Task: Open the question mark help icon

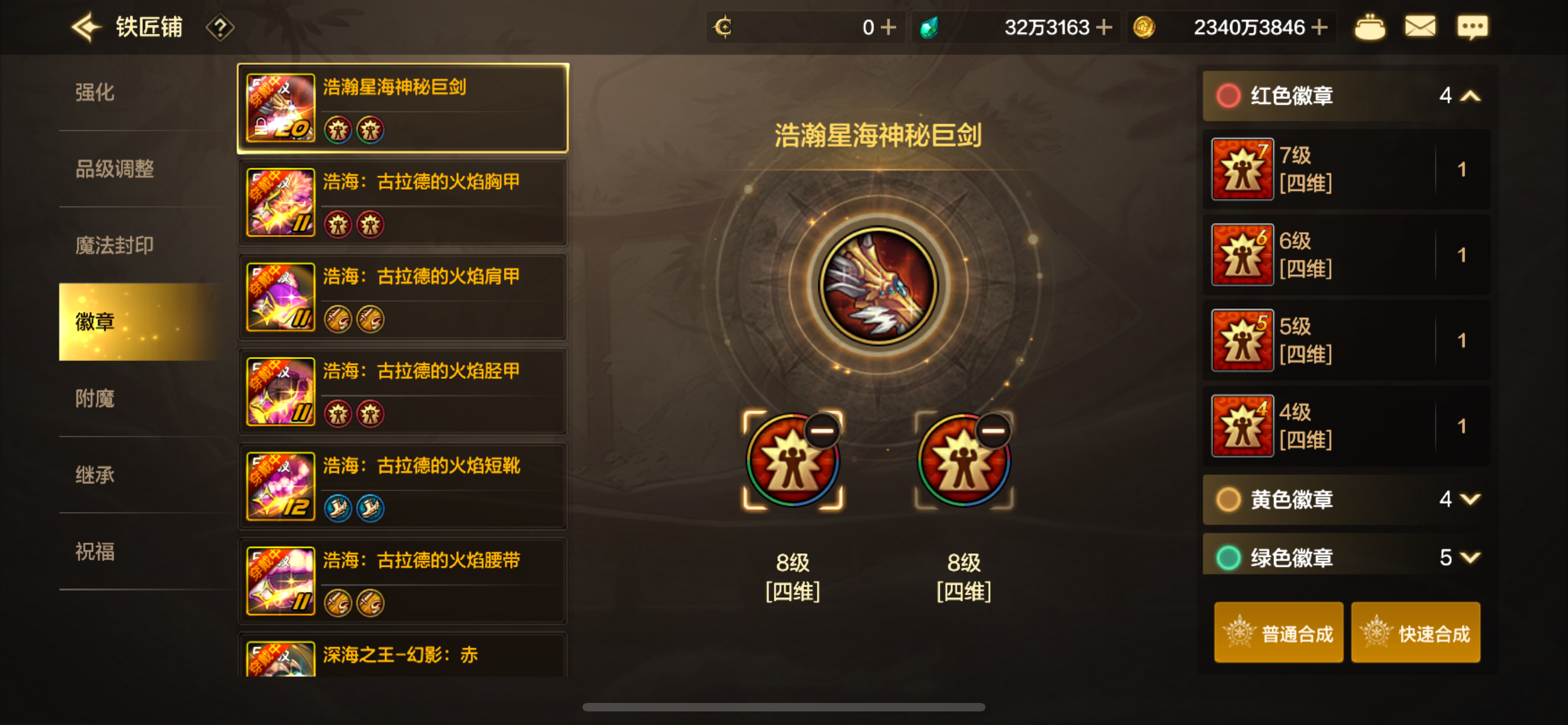Action: pyautogui.click(x=220, y=28)
